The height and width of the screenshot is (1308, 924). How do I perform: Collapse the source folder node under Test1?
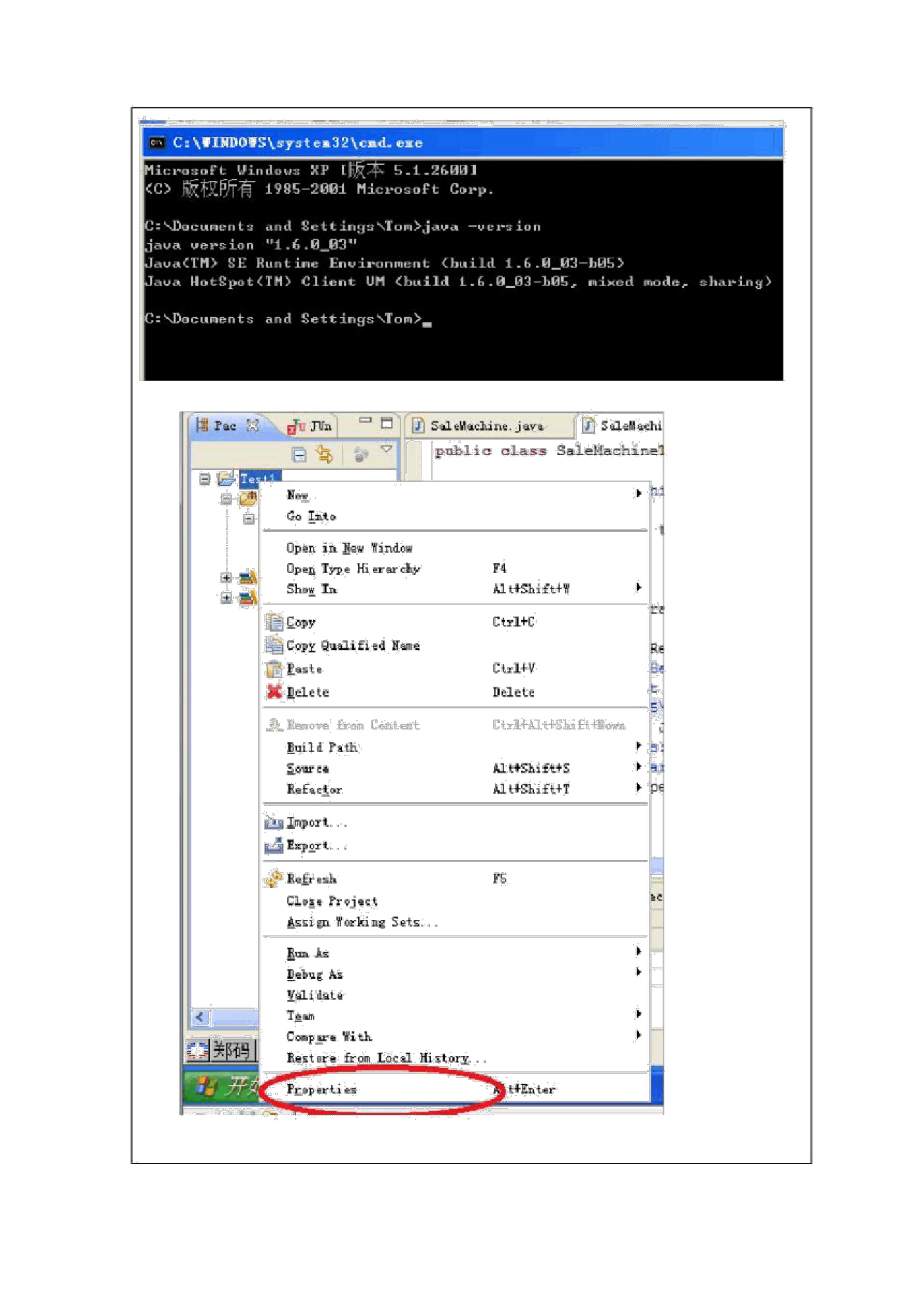(x=226, y=499)
